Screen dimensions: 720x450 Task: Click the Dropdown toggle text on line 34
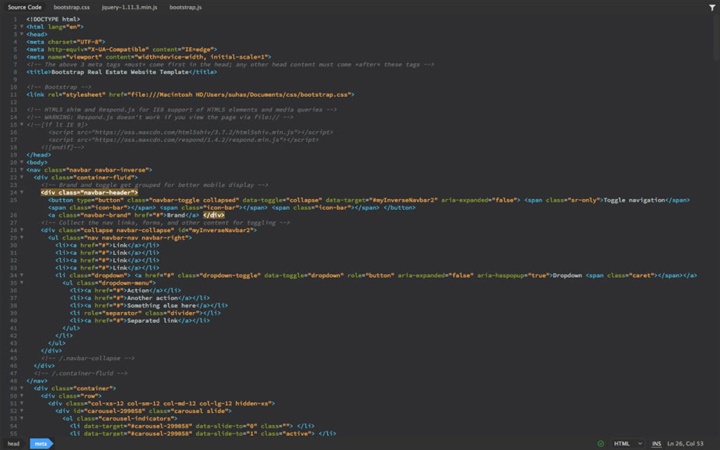[x=568, y=276]
